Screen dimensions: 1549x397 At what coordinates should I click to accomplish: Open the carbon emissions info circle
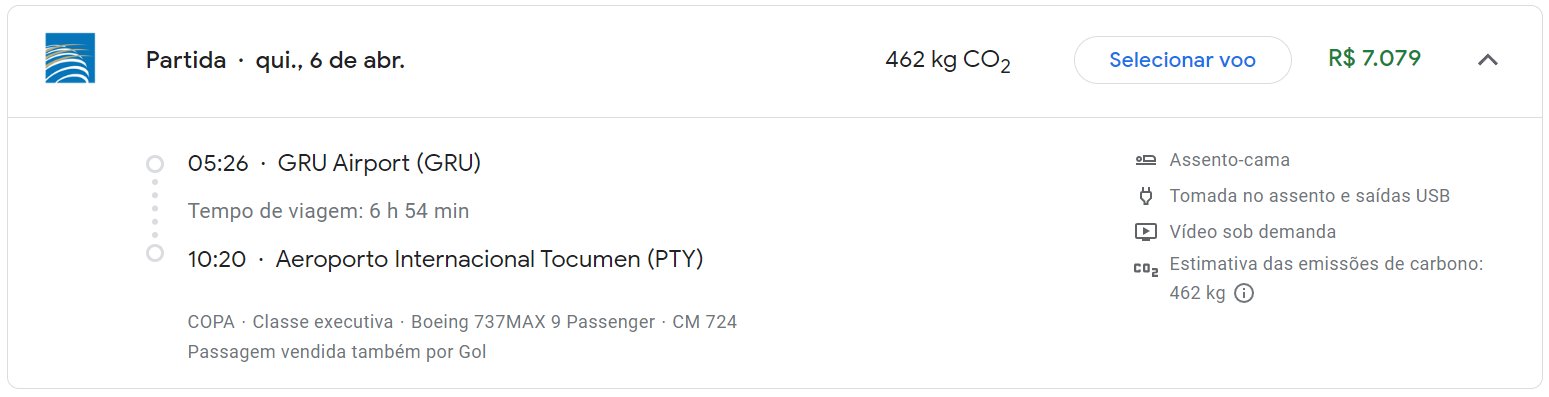(x=1244, y=293)
